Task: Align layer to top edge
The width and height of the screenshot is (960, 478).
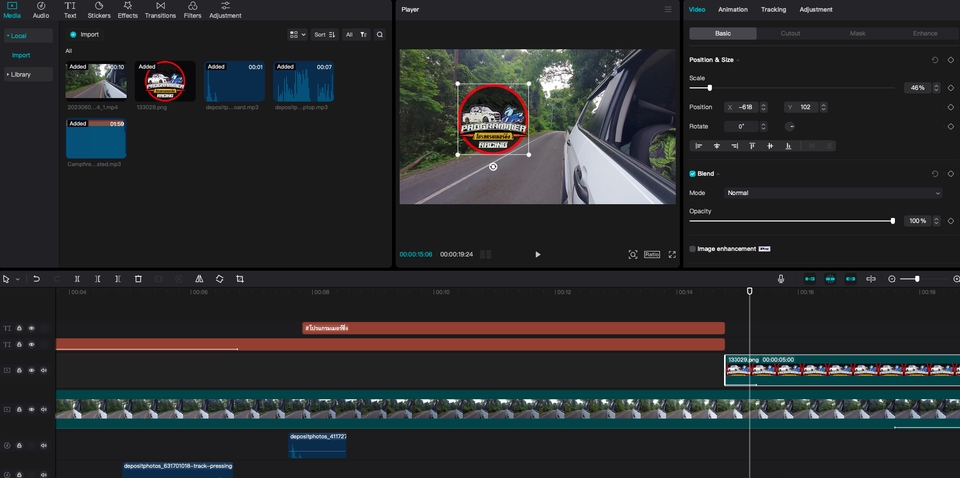Action: pyautogui.click(x=752, y=146)
